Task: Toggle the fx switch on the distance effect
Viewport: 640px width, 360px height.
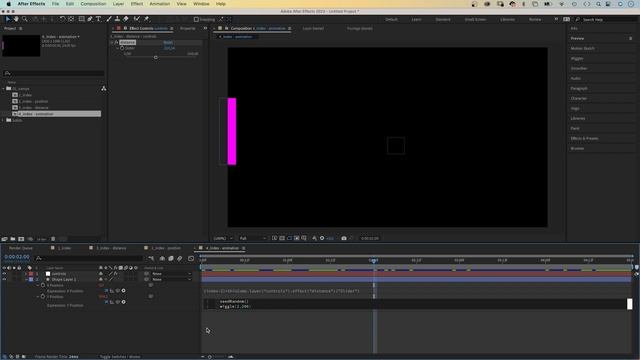Action: tap(116, 42)
